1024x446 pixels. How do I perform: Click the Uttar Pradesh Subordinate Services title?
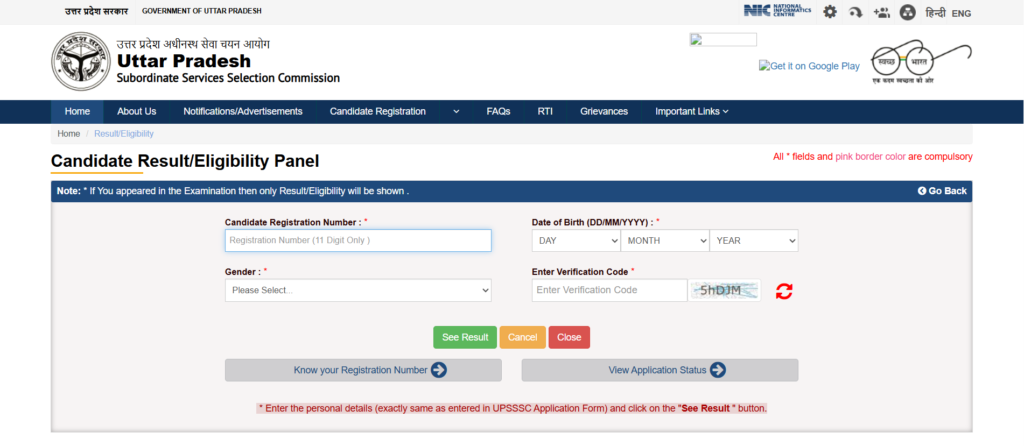[x=228, y=69]
